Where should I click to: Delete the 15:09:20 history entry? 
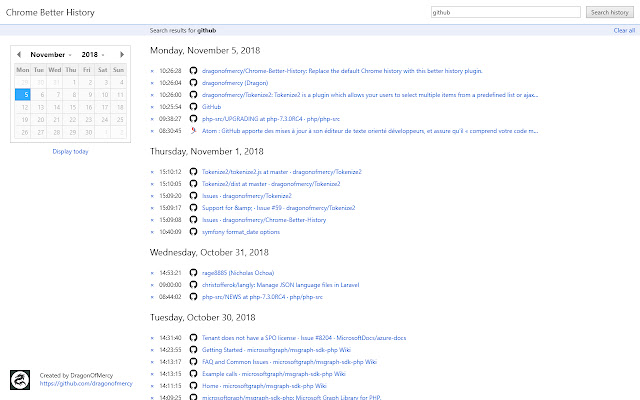tap(152, 196)
